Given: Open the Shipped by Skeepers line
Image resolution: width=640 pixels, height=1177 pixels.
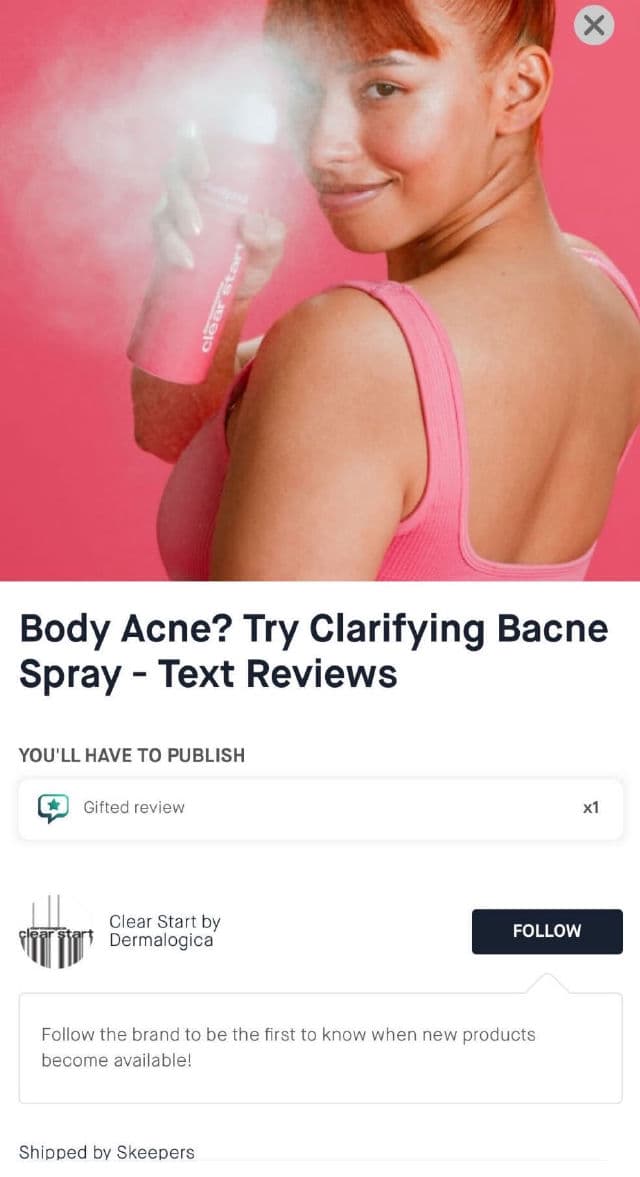Looking at the screenshot, I should [107, 1152].
